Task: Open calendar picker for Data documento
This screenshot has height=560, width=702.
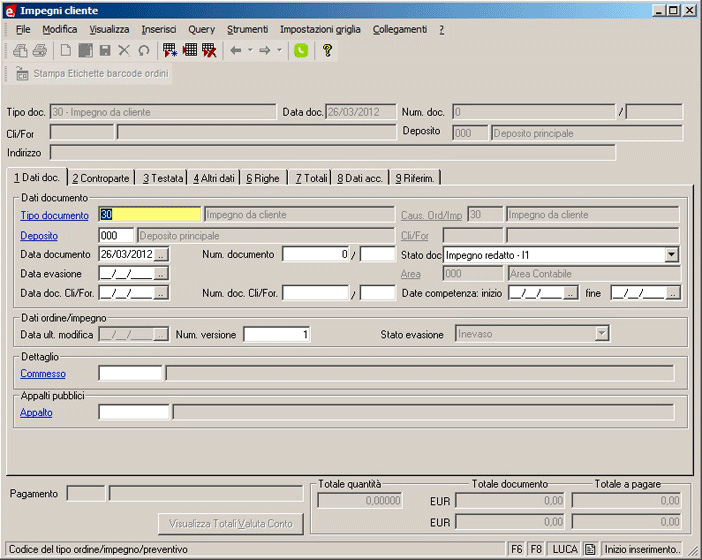Action: pyautogui.click(x=161, y=255)
